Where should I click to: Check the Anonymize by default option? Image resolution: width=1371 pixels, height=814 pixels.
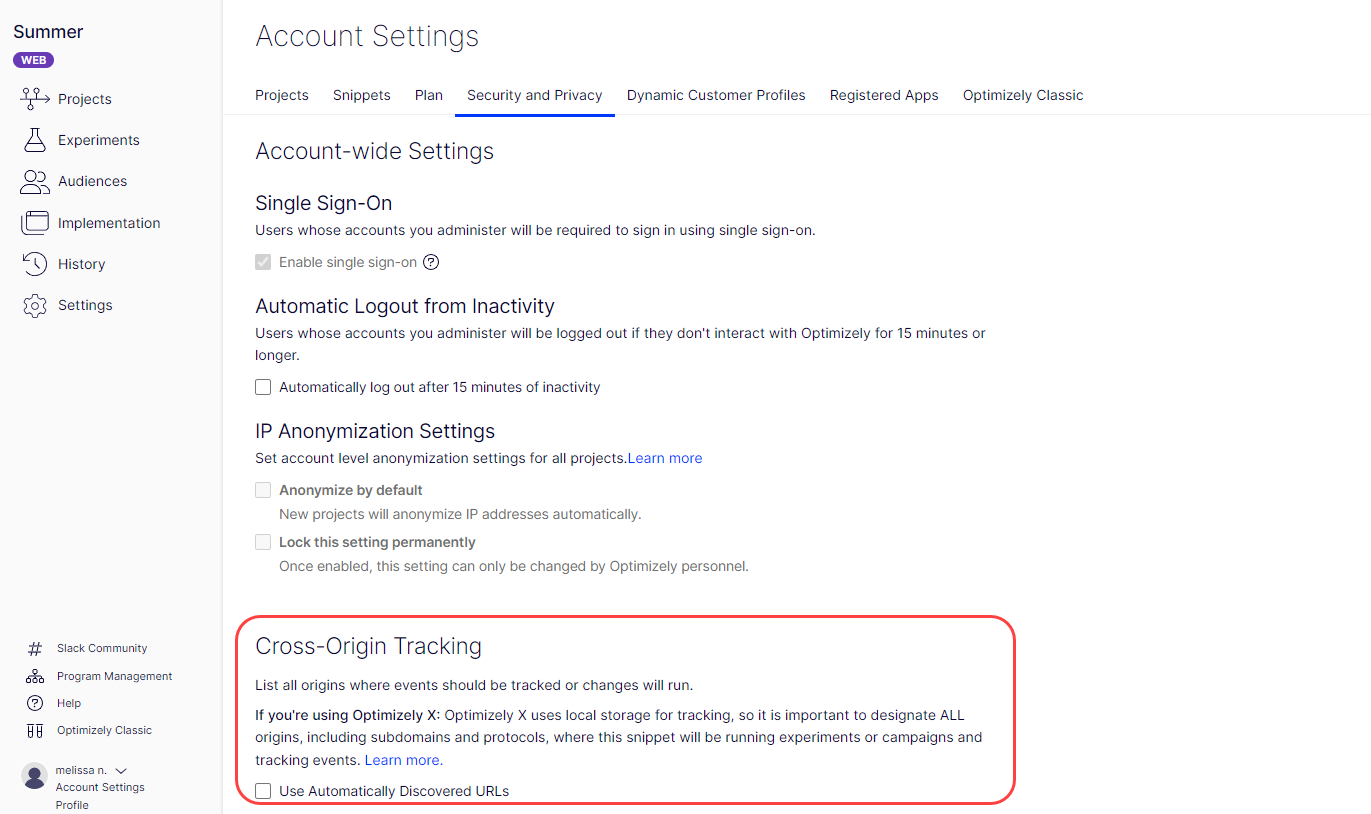(x=263, y=489)
